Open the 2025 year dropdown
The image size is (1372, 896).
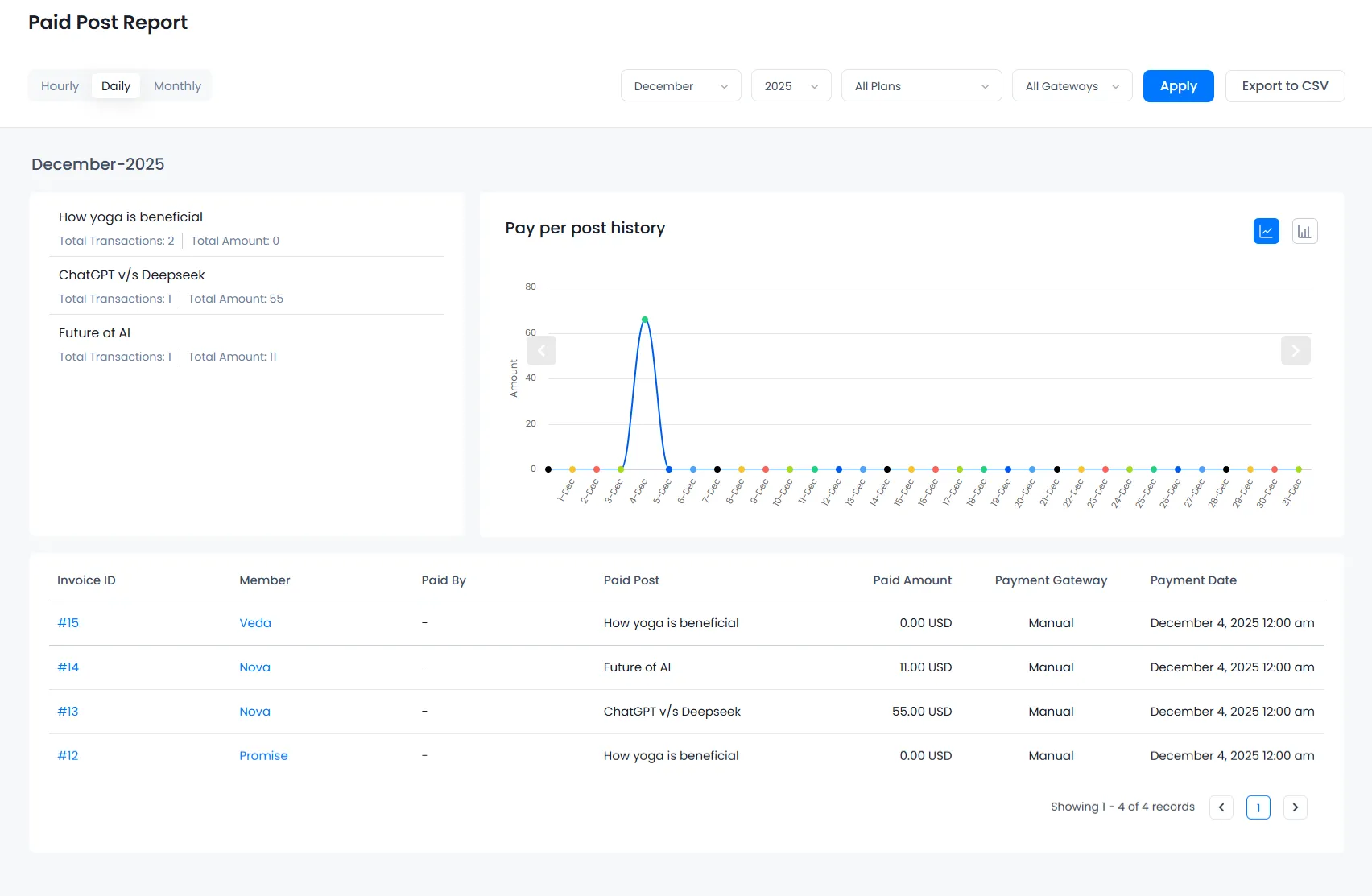(x=791, y=85)
